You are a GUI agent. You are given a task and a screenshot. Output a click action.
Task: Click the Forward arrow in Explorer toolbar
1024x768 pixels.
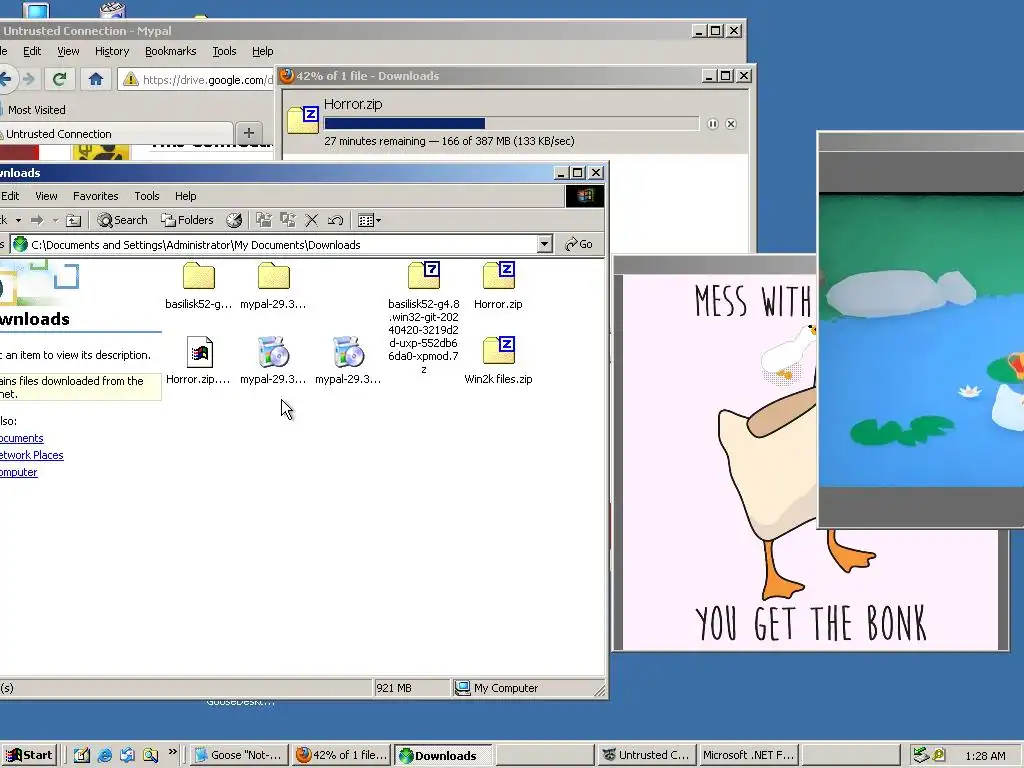coord(37,220)
